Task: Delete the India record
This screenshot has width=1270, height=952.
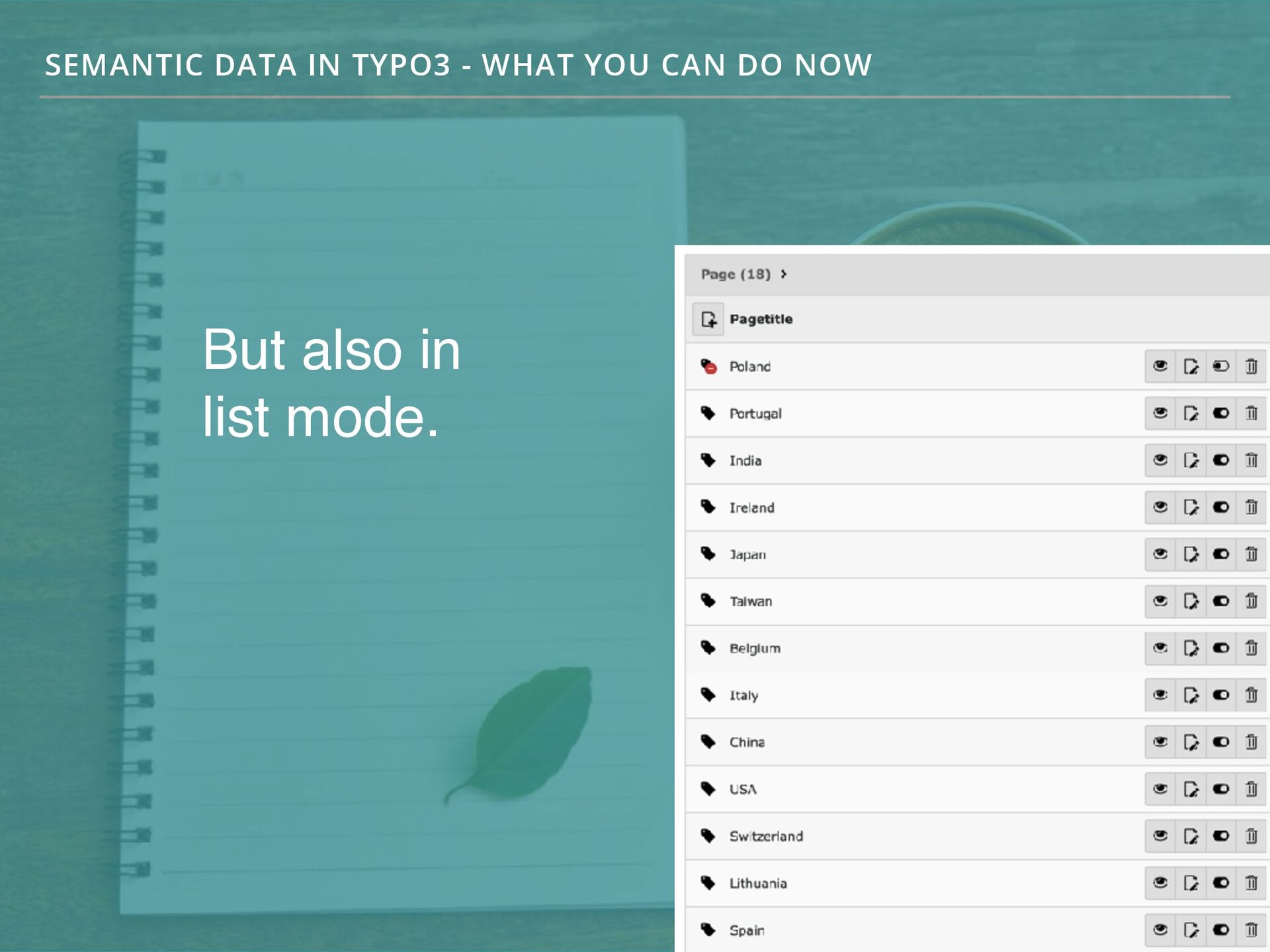Action: coord(1251,460)
